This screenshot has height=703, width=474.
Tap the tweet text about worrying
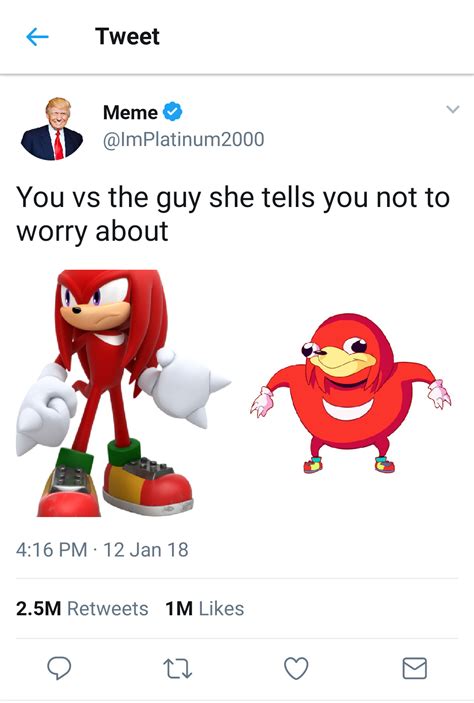[233, 214]
